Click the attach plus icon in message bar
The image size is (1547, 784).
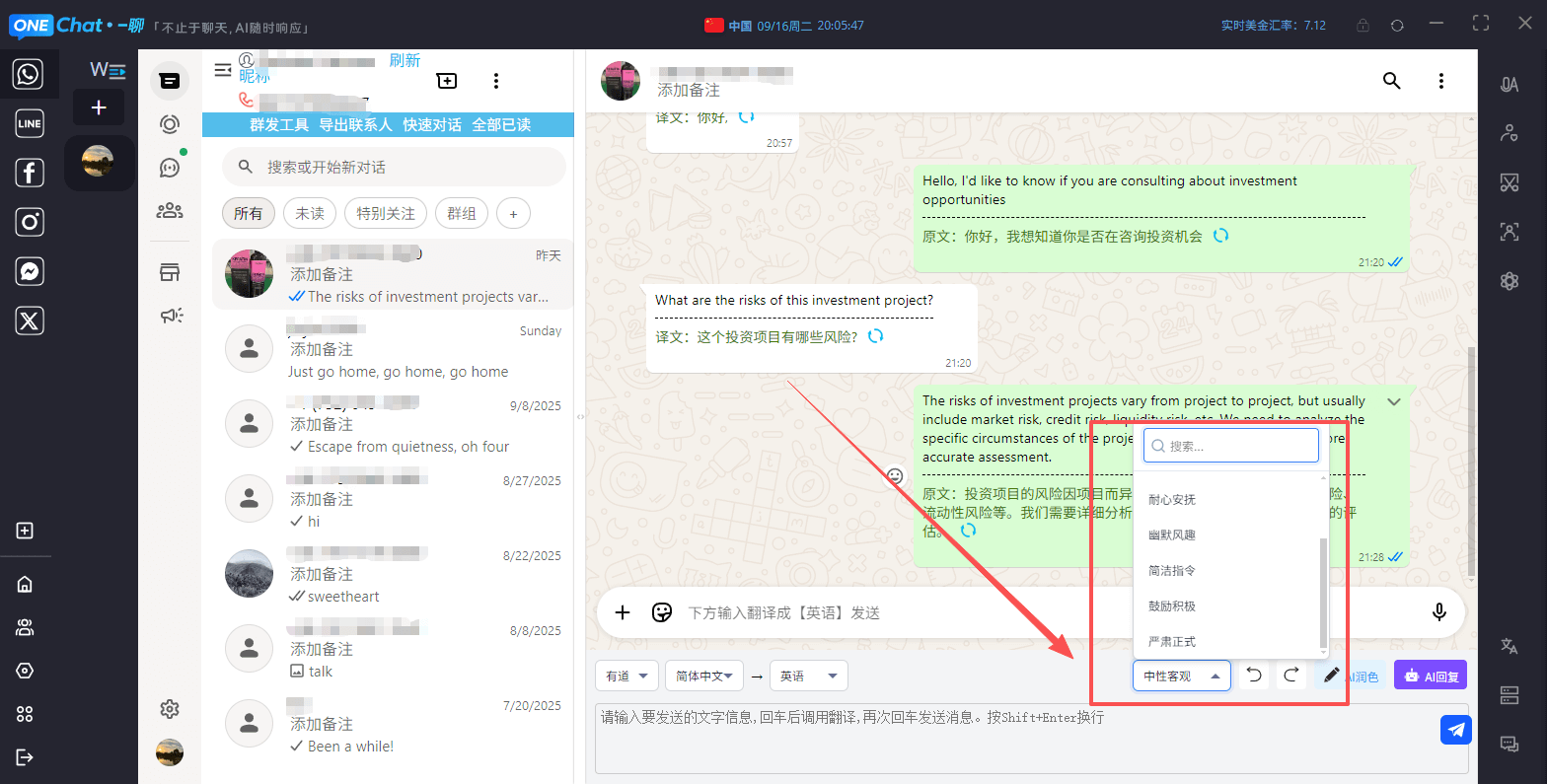point(623,612)
